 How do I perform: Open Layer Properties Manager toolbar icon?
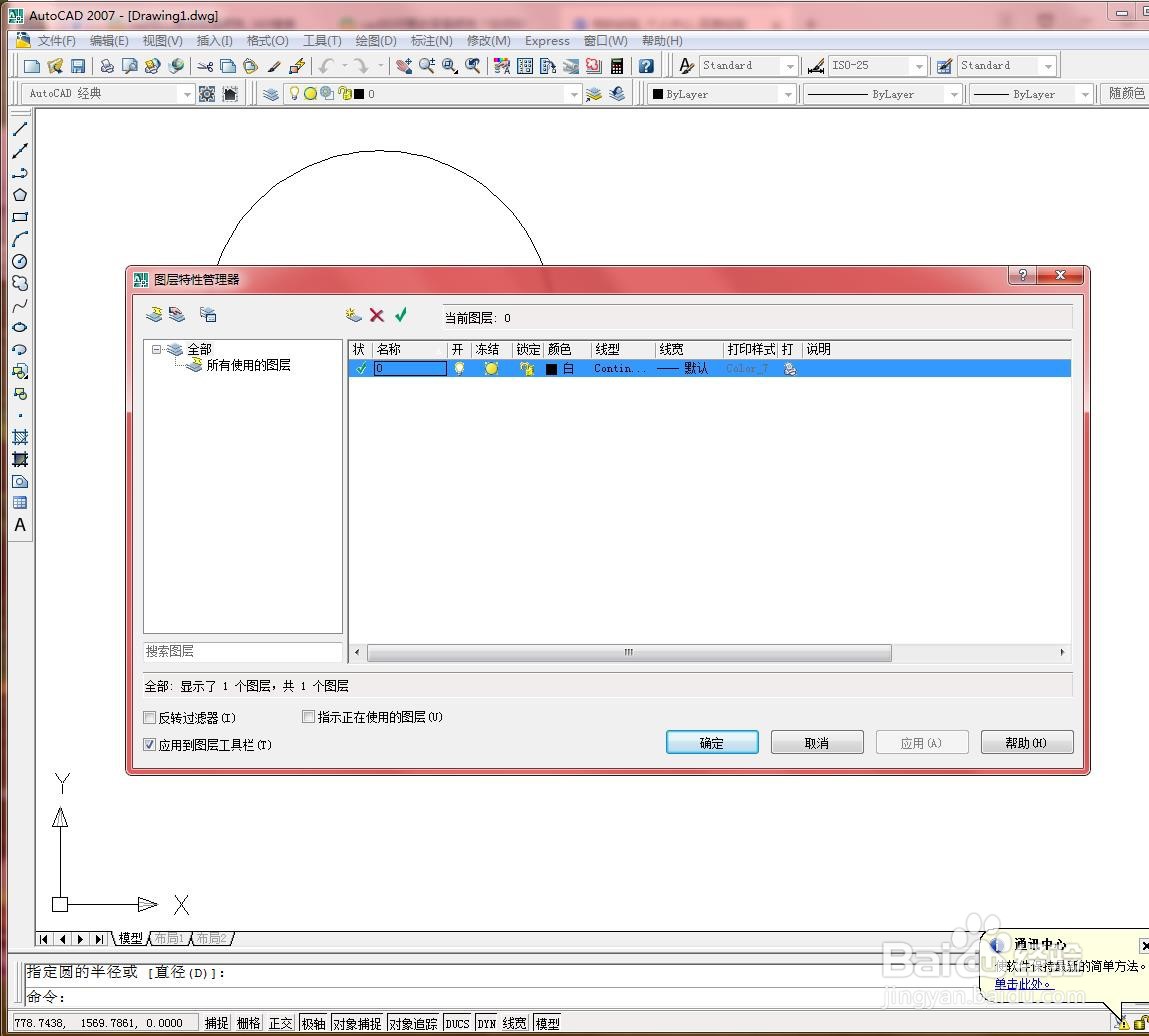point(271,94)
